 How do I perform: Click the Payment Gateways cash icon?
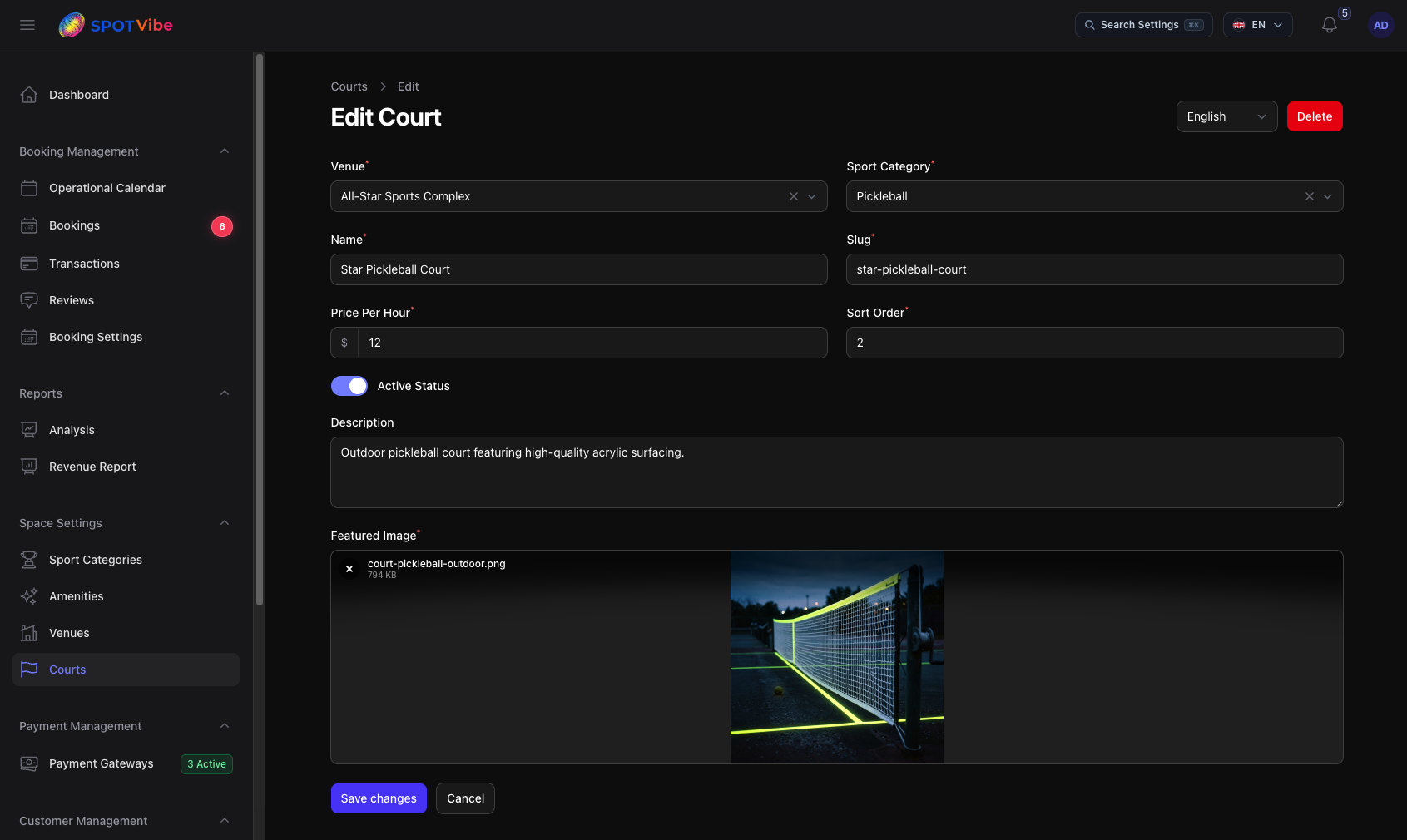(29, 763)
